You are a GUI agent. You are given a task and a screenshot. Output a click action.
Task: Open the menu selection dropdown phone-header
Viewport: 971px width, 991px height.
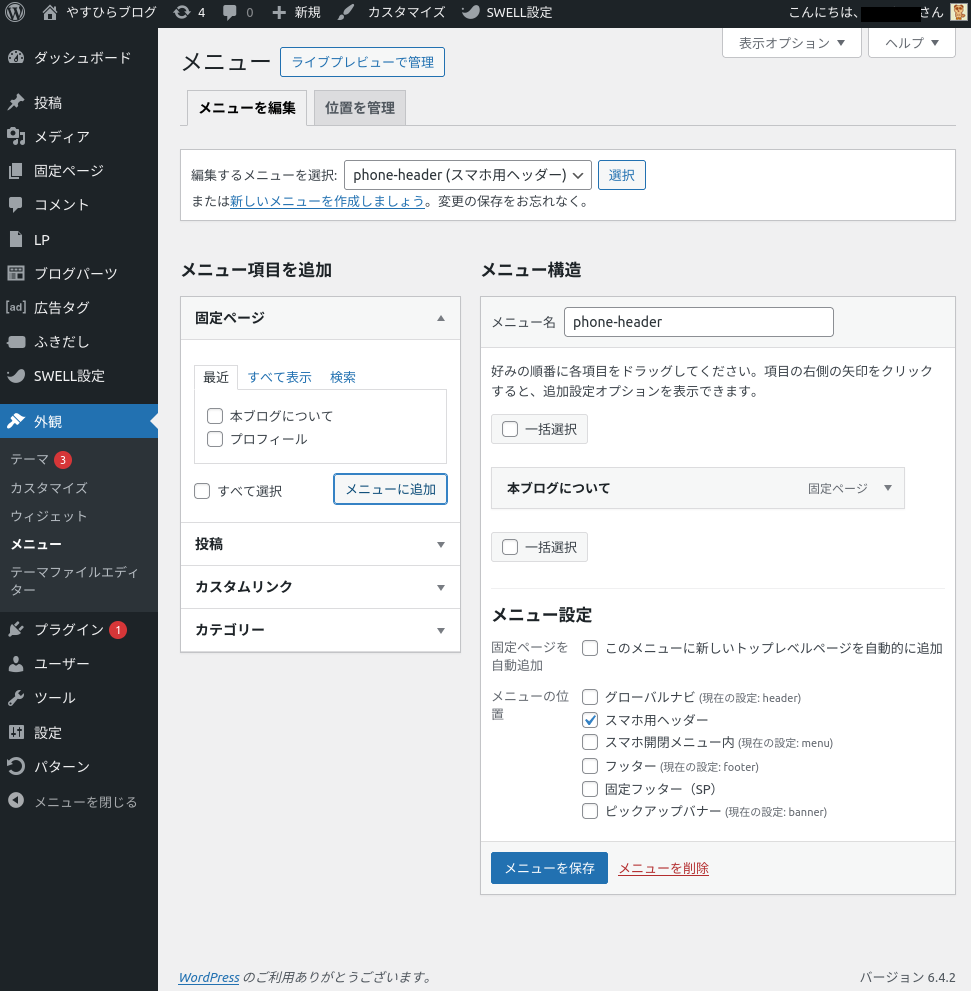467,175
